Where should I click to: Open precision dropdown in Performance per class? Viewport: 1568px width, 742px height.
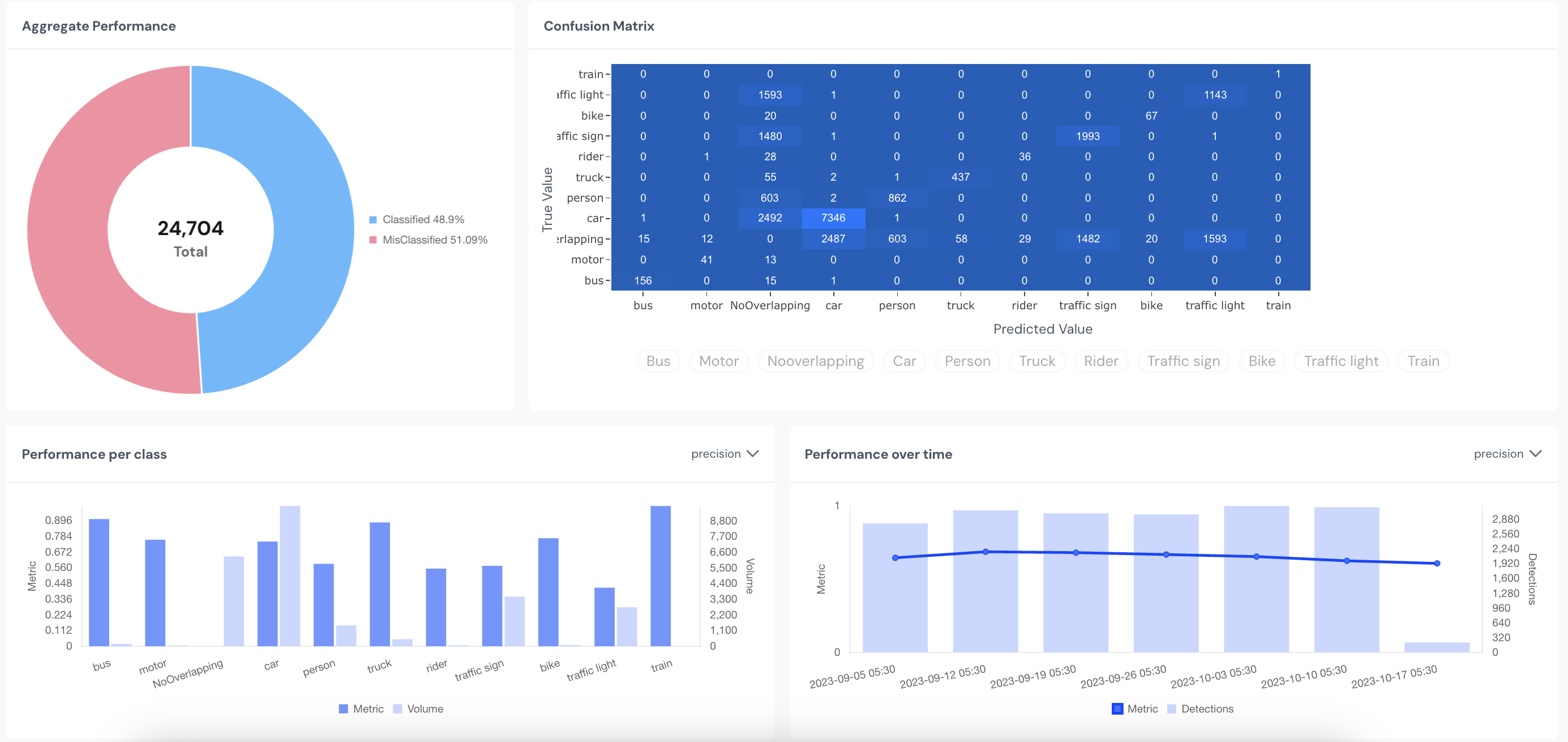point(716,454)
